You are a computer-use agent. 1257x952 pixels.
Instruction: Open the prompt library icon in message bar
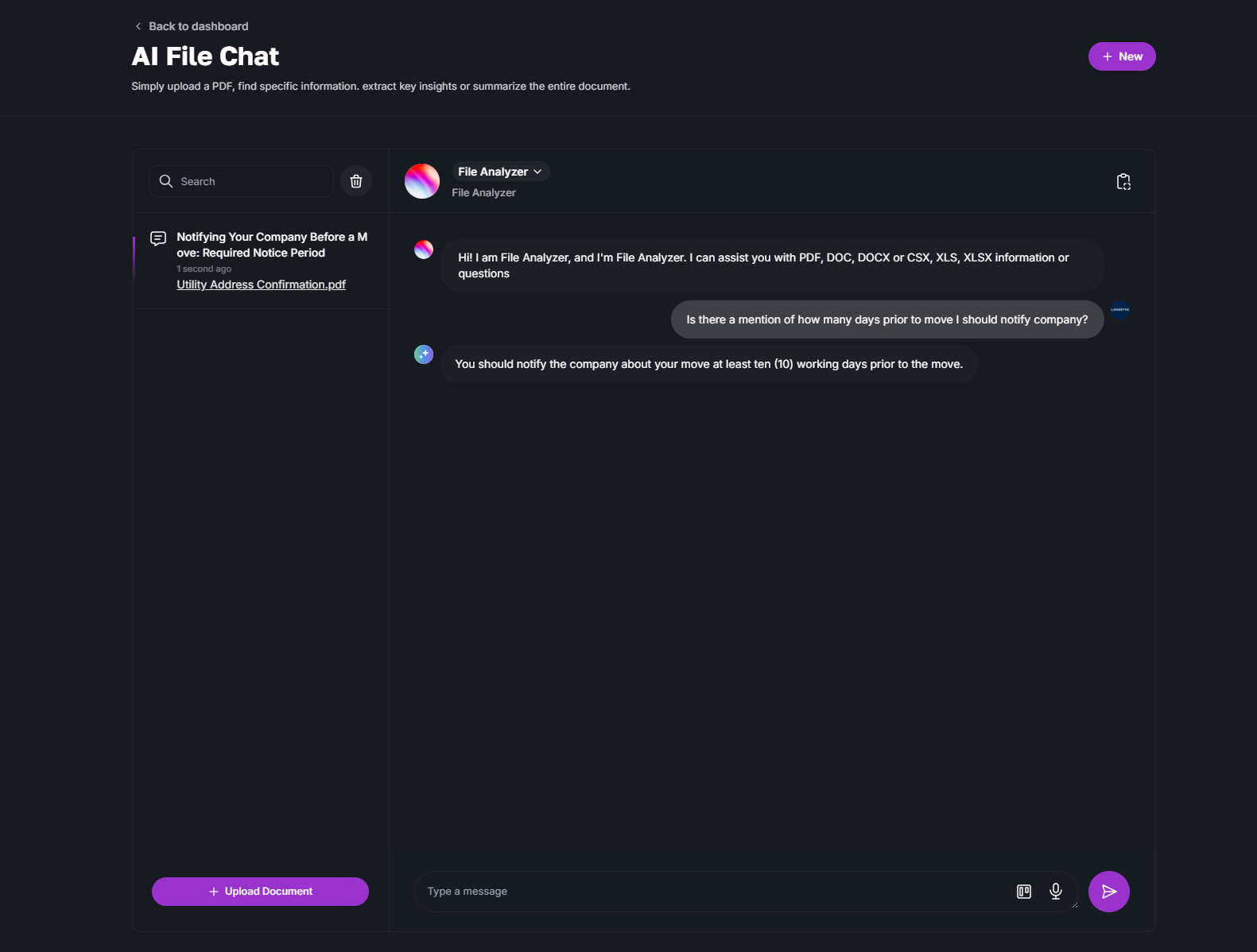(x=1024, y=892)
